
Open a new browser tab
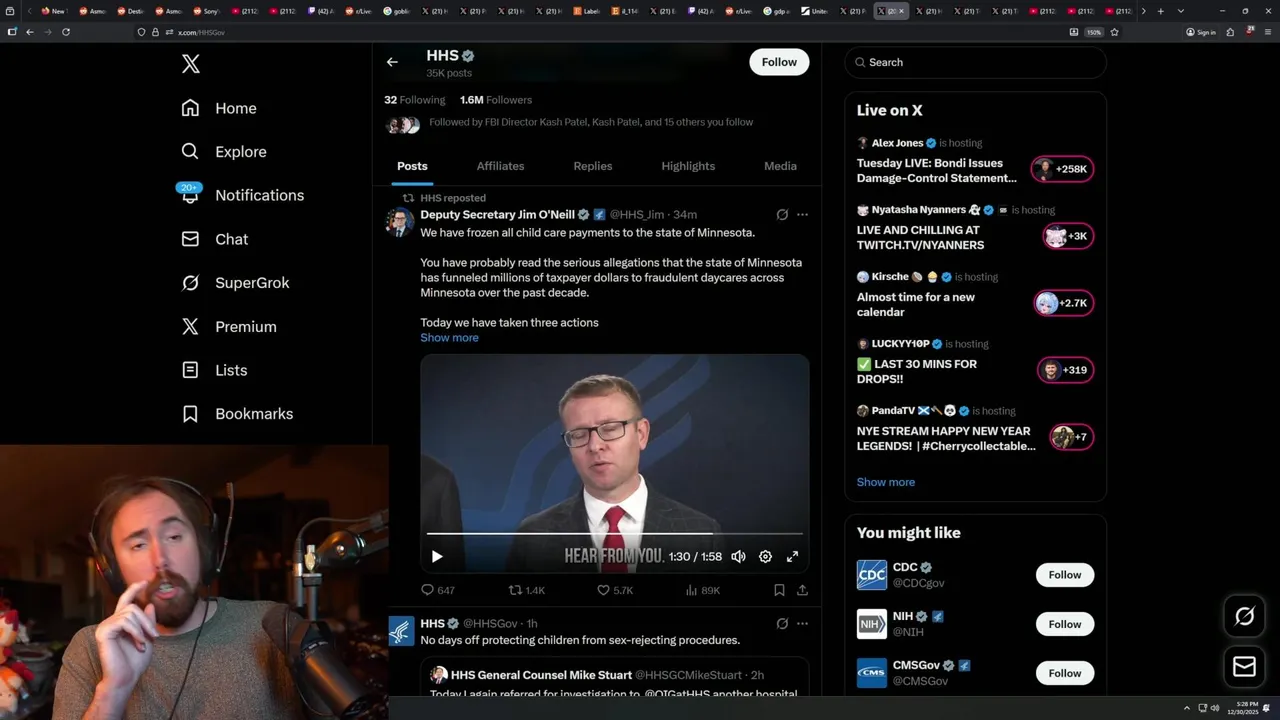pos(1160,11)
